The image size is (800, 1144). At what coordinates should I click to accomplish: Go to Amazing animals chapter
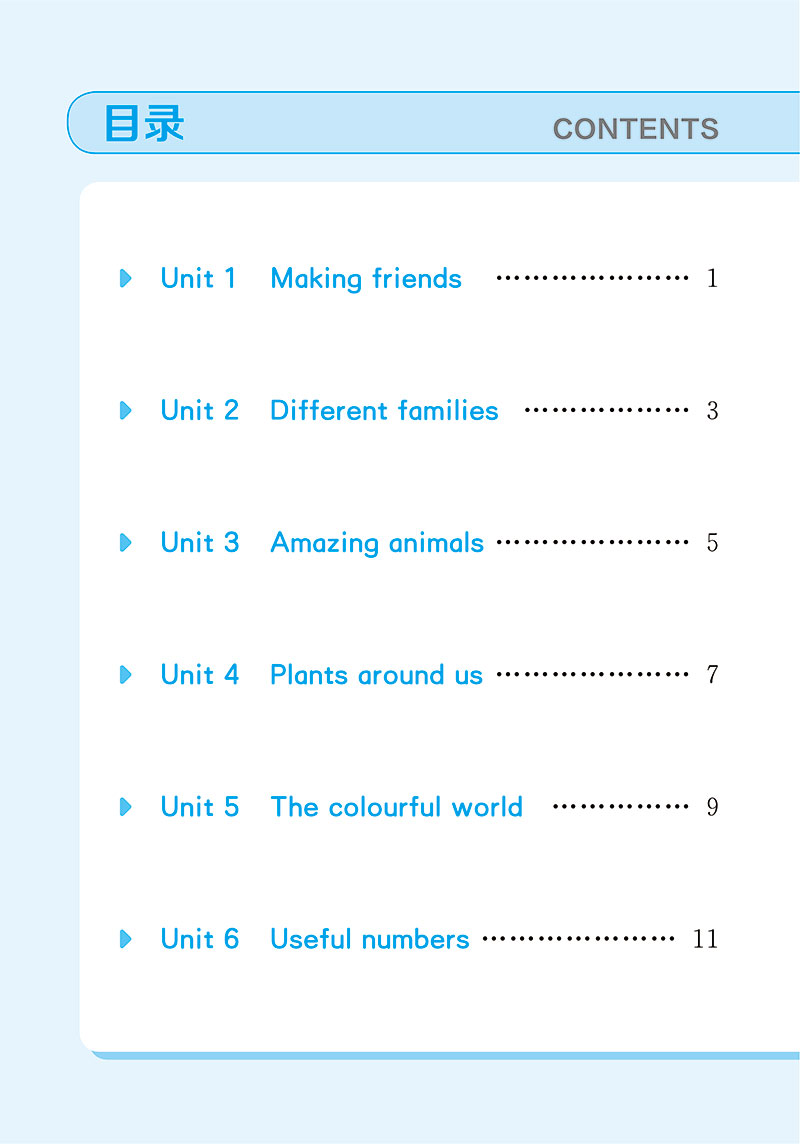pyautogui.click(x=377, y=543)
